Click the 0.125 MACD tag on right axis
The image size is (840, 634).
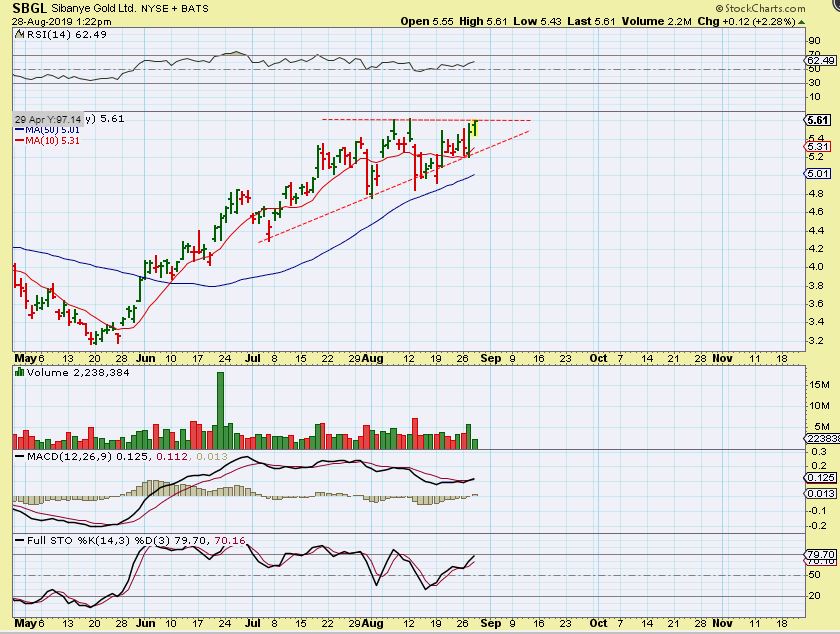[x=821, y=478]
